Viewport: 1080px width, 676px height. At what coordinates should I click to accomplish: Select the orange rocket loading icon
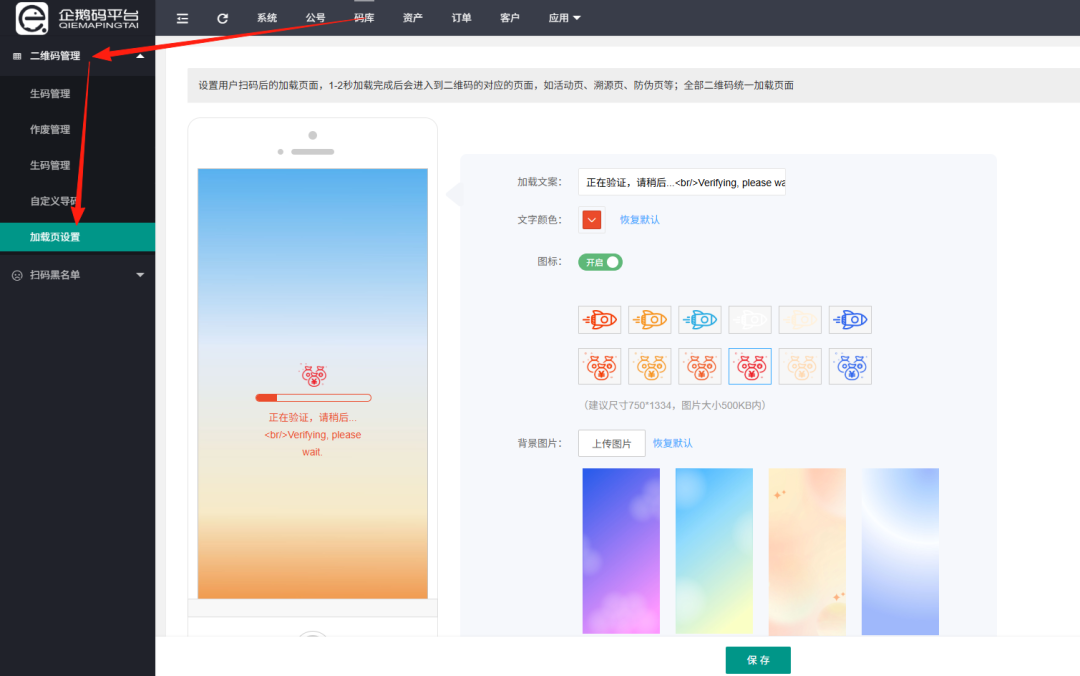point(649,319)
